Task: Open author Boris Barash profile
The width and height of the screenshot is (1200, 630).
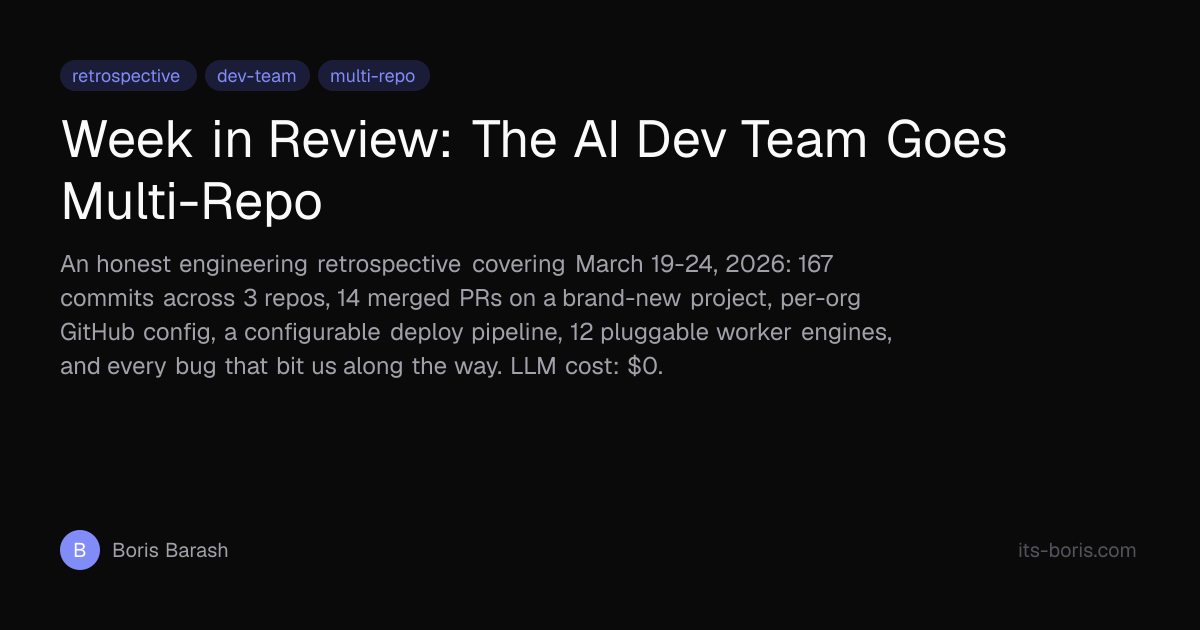Action: pos(170,550)
